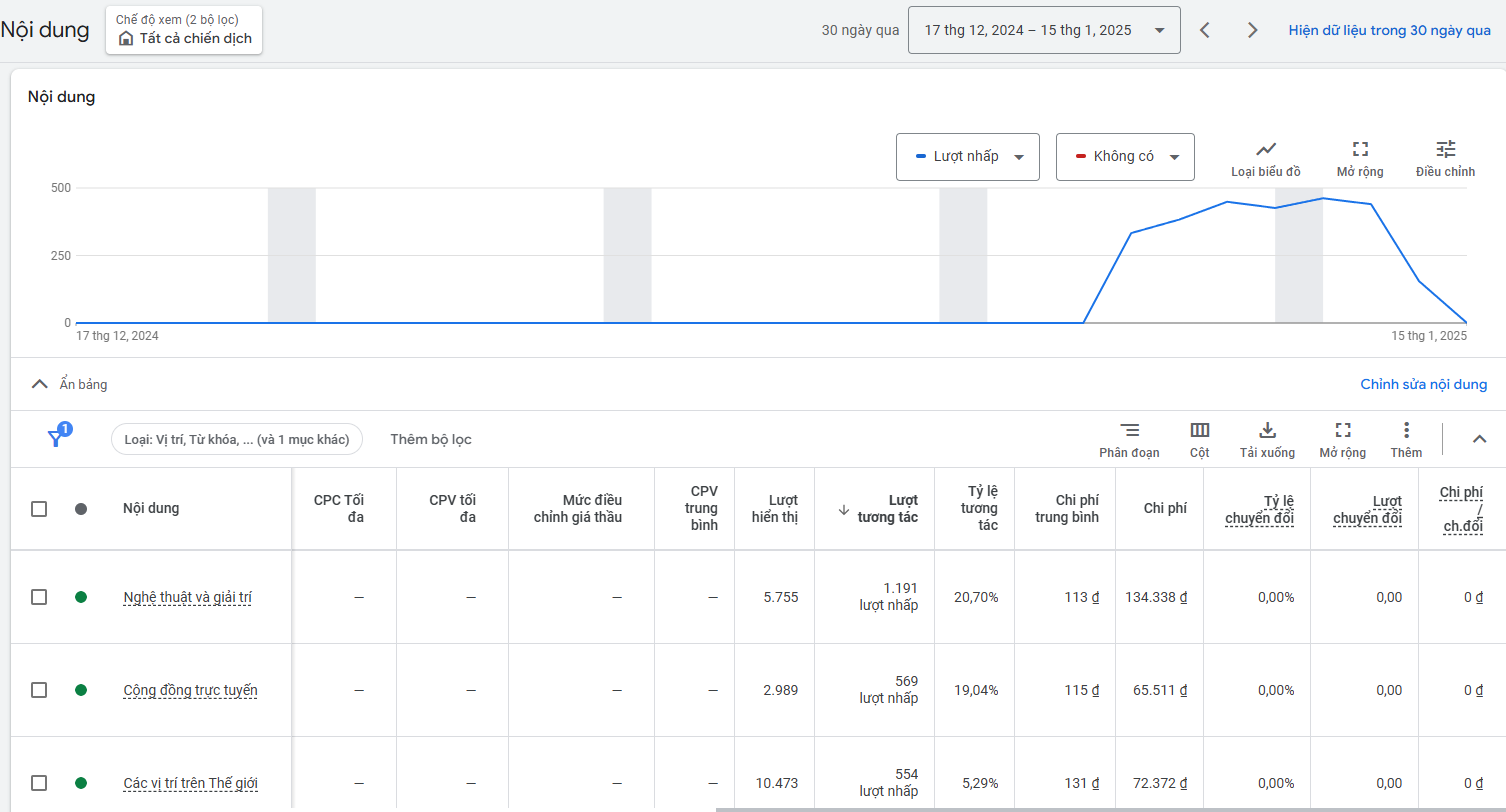Image resolution: width=1506 pixels, height=812 pixels.
Task: Open the Không có metric dropdown
Action: tap(1125, 157)
